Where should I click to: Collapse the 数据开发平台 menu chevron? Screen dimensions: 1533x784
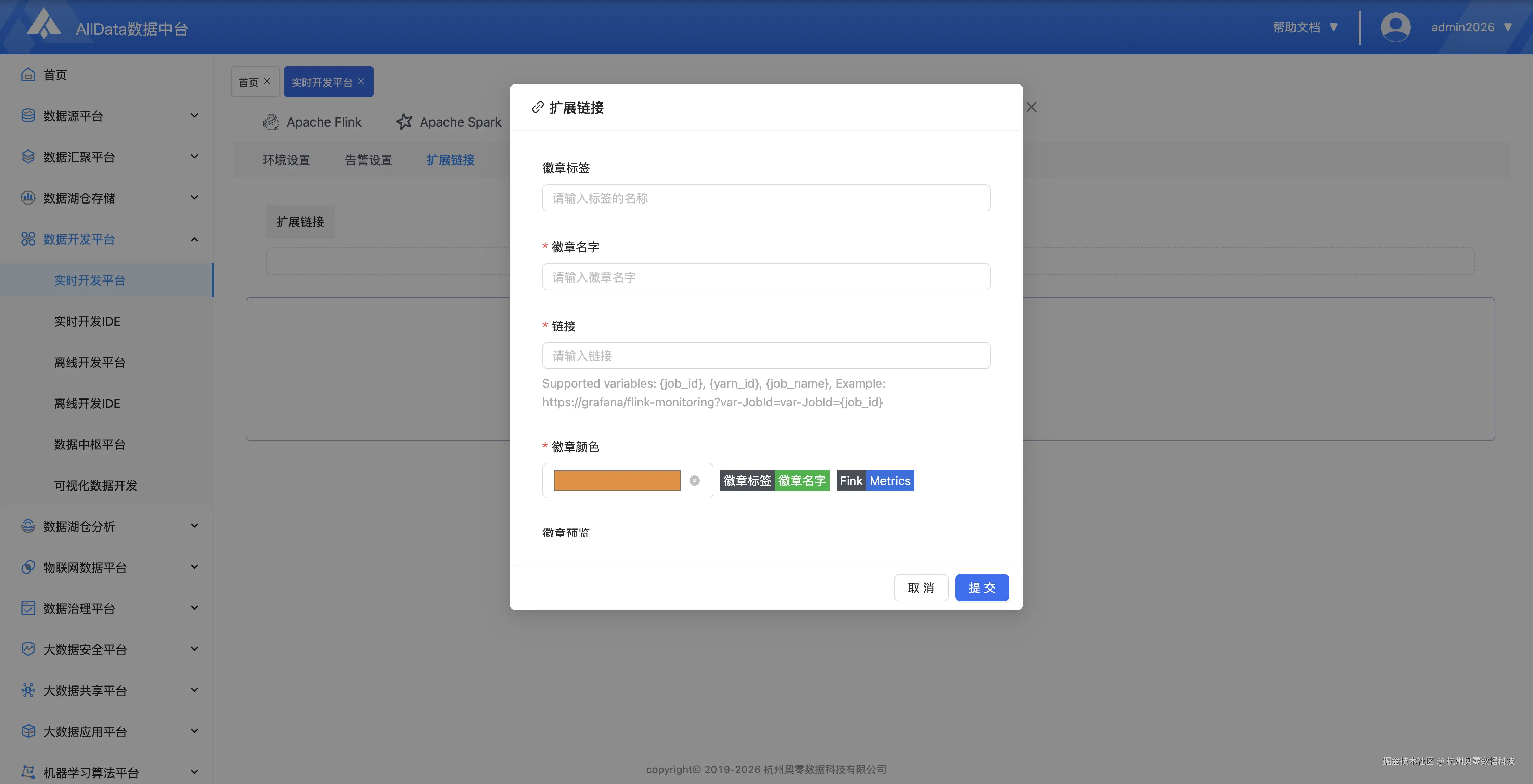pyautogui.click(x=195, y=239)
